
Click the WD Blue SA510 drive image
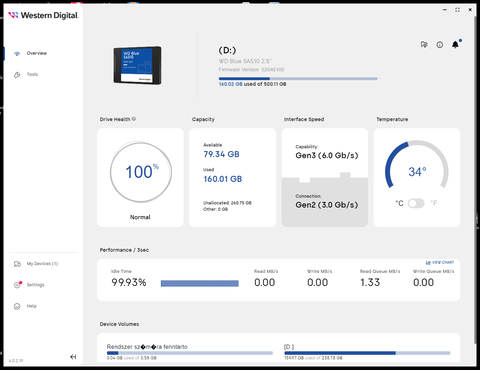tap(137, 65)
